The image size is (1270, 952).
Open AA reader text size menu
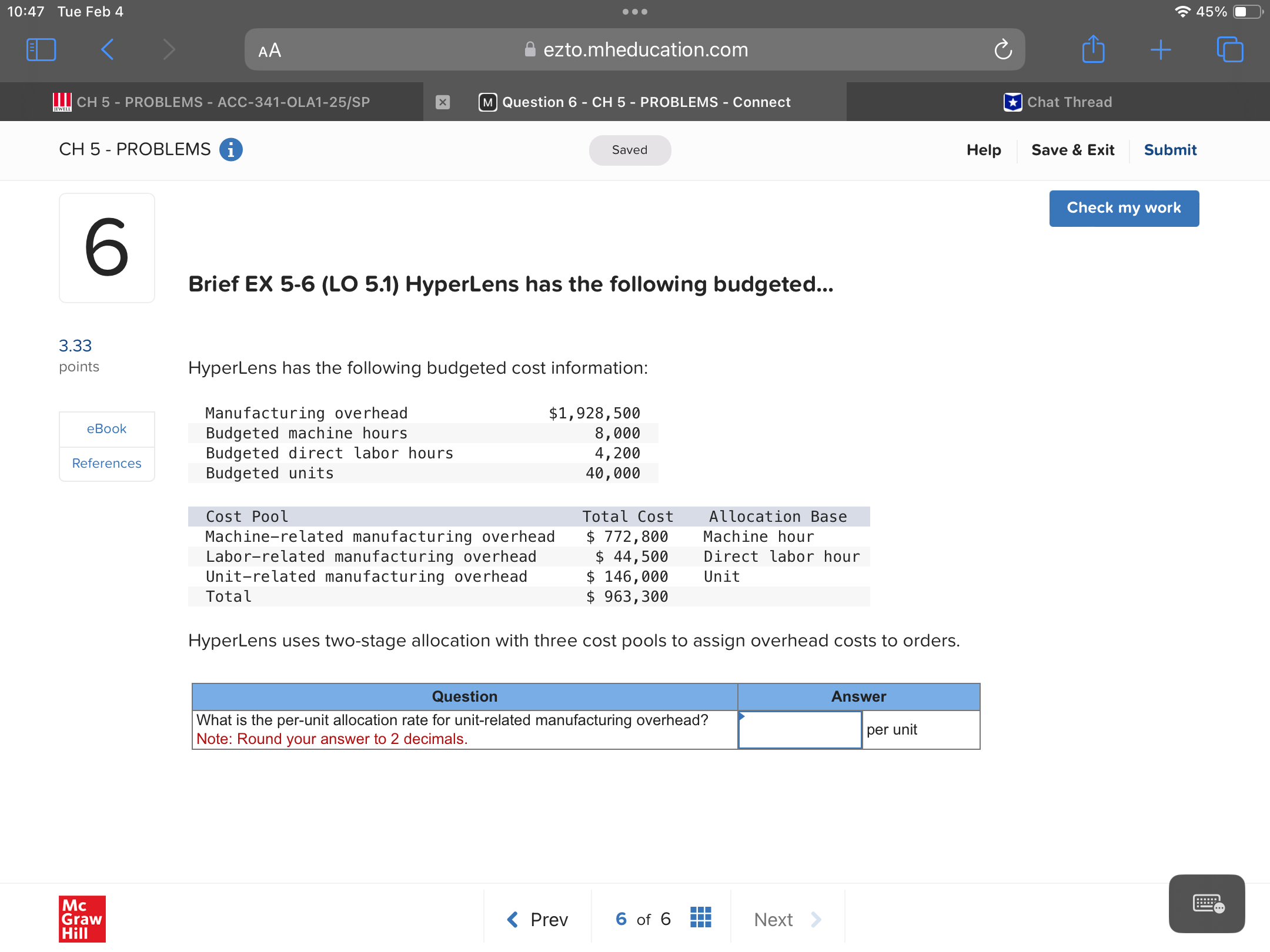click(x=270, y=51)
